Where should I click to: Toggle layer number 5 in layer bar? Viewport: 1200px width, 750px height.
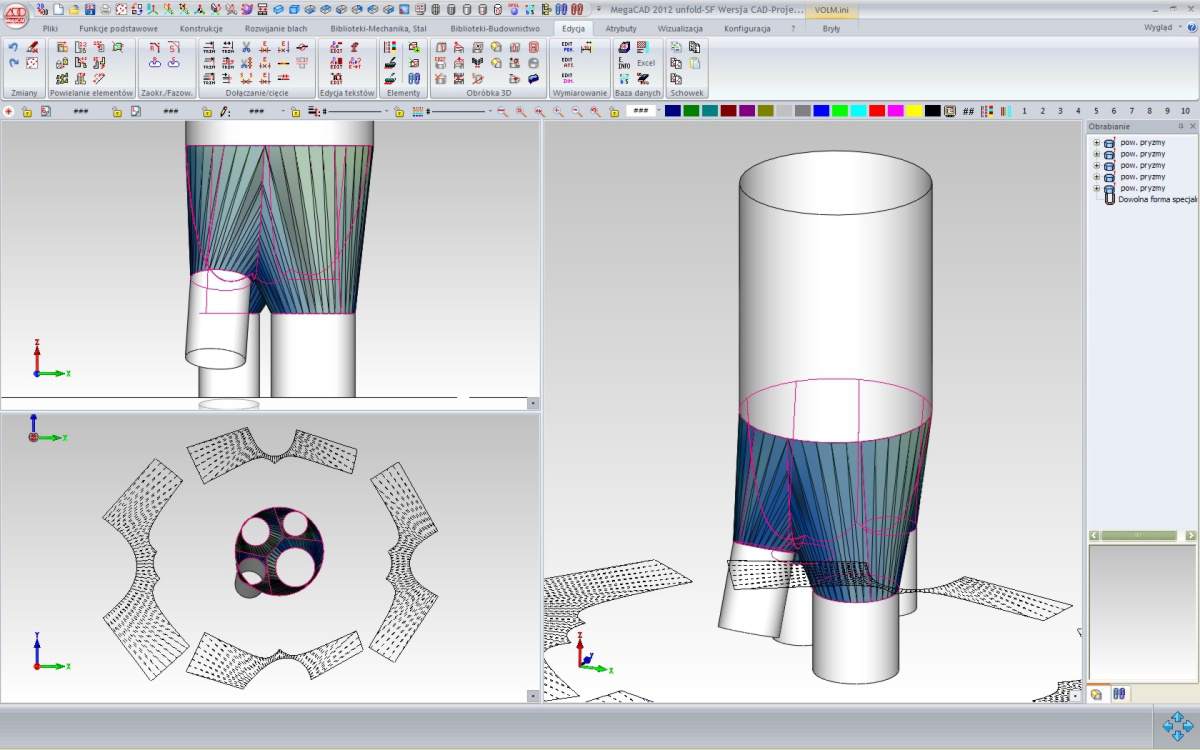(x=1096, y=111)
